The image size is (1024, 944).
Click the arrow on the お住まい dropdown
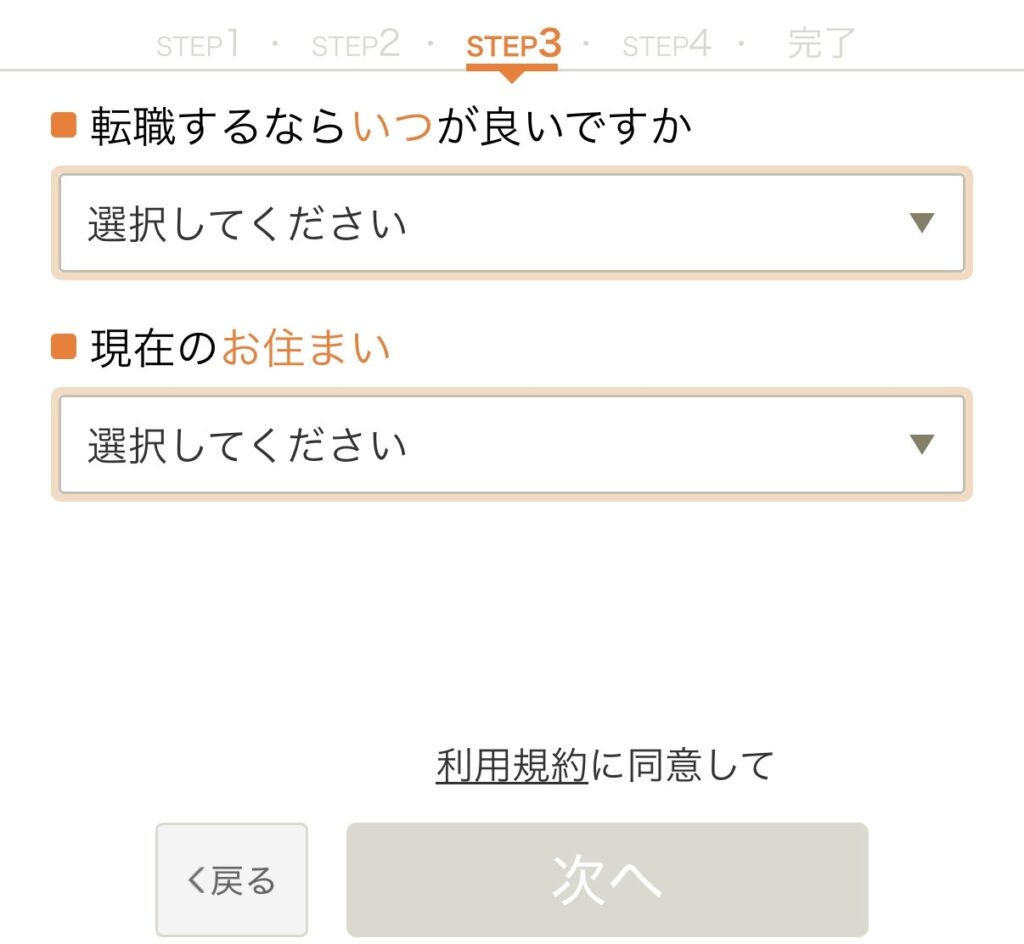coord(922,444)
